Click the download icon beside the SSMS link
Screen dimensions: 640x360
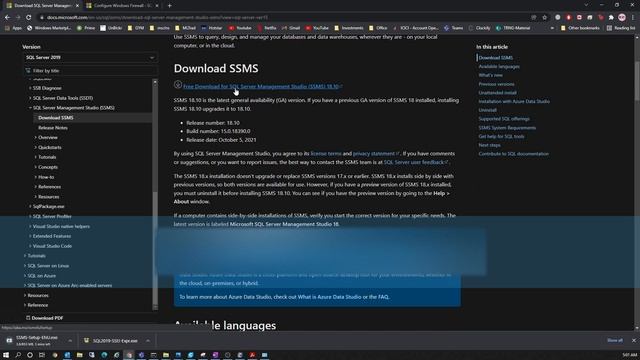178,85
